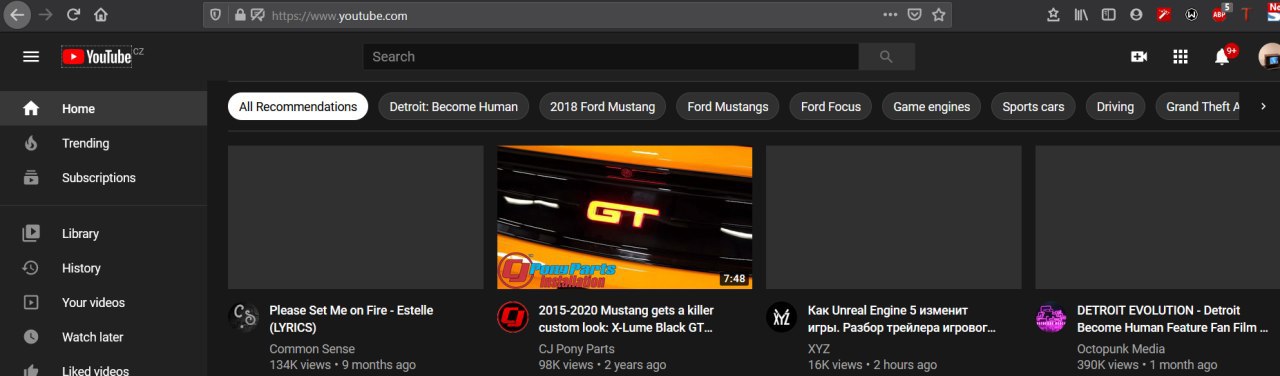Open Trending in the sidebar

click(x=104, y=143)
